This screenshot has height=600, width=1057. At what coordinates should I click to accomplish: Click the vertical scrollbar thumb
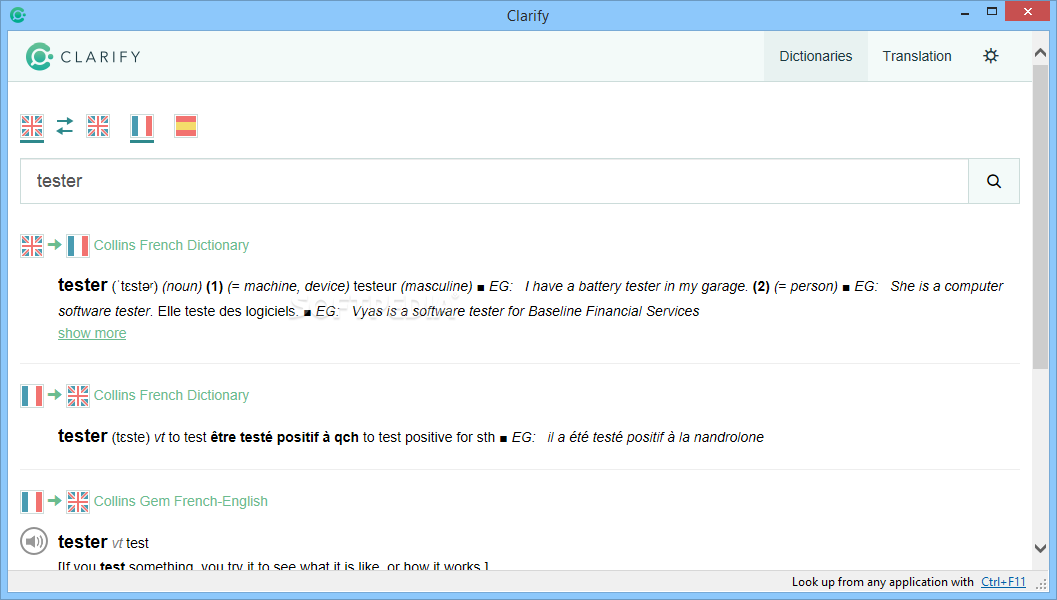[x=1040, y=216]
